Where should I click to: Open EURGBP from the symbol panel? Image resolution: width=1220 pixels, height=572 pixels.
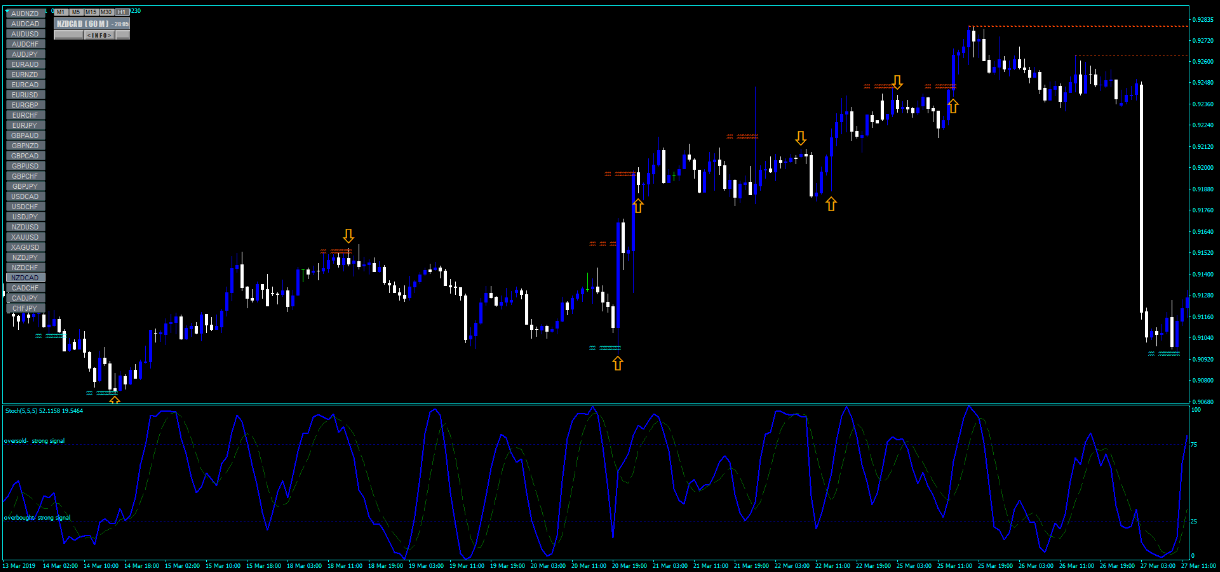pyautogui.click(x=25, y=105)
